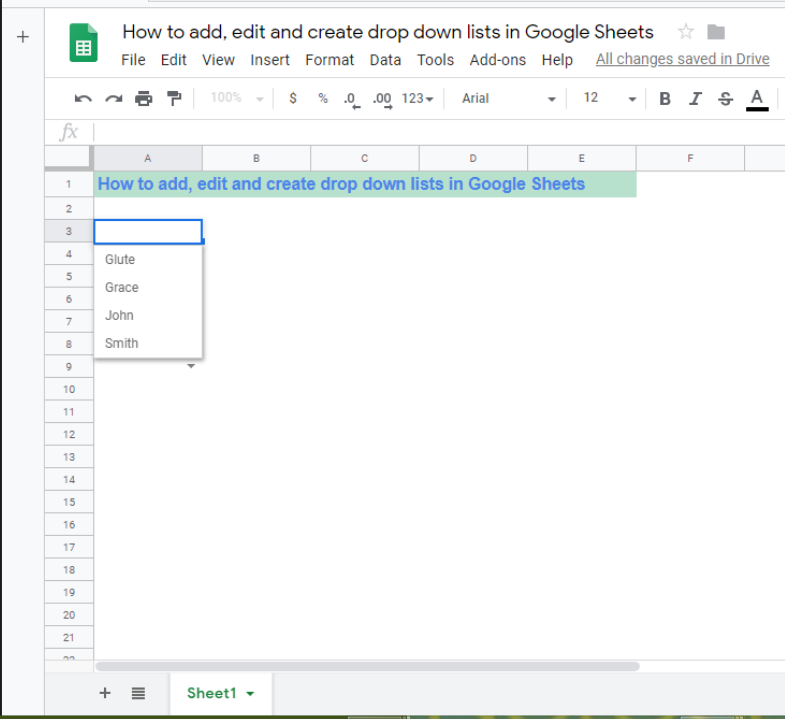
Task: Click the move to folder icon
Action: click(716, 32)
